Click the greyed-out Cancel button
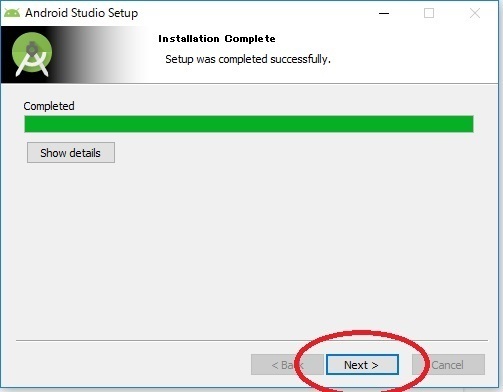Viewport: 503px width, 392px height. (x=448, y=365)
